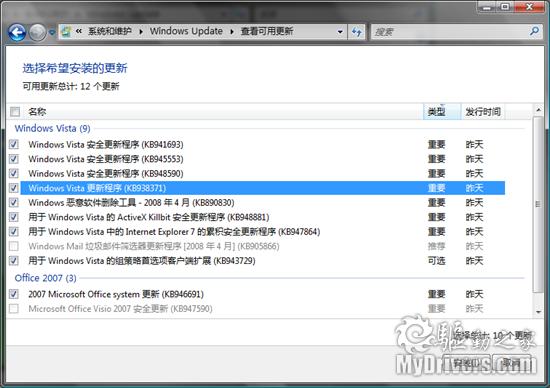Maximize the update window
Viewport: 550px width, 388px height.
coord(504,6)
